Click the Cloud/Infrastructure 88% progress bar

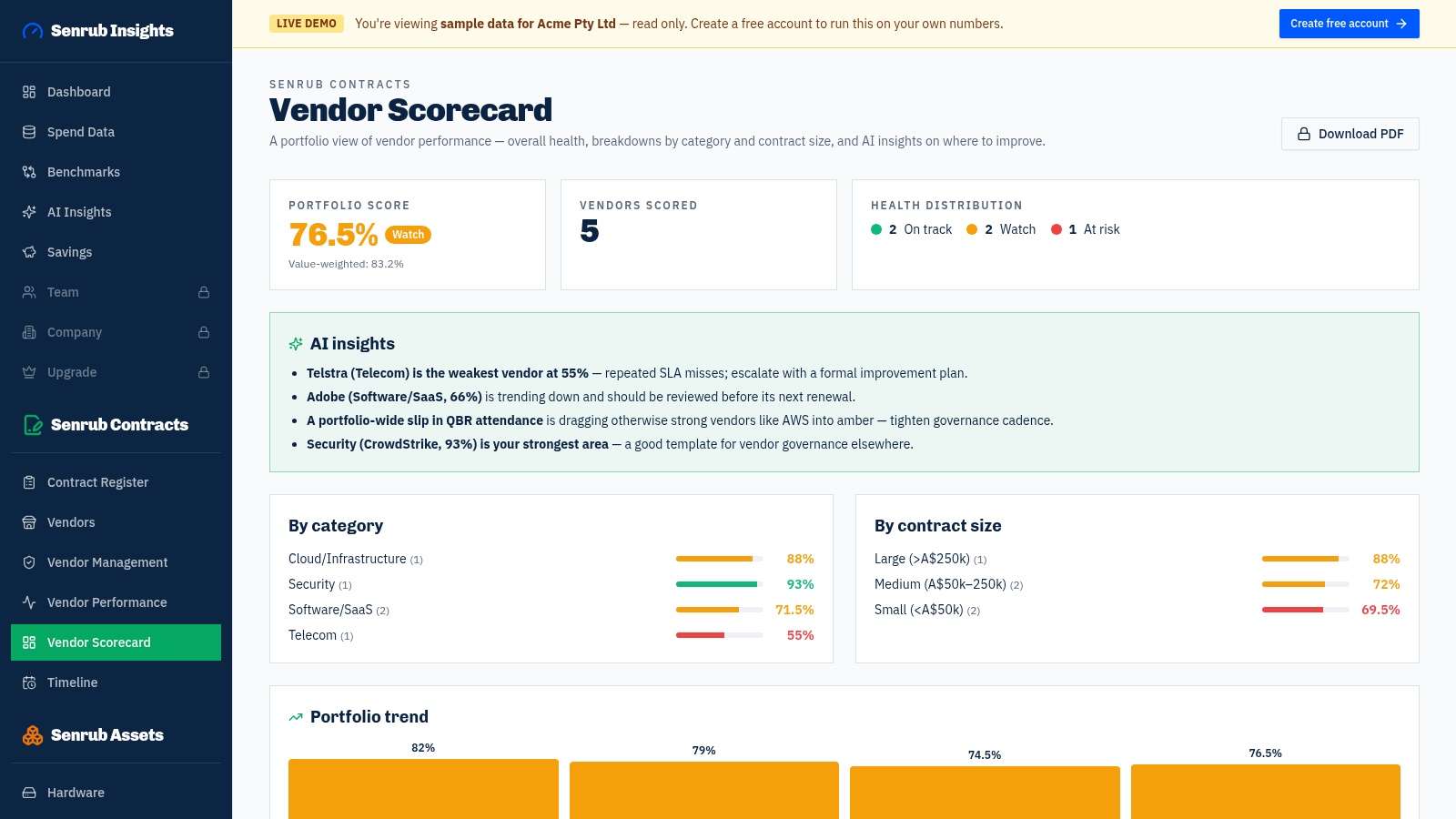click(720, 559)
